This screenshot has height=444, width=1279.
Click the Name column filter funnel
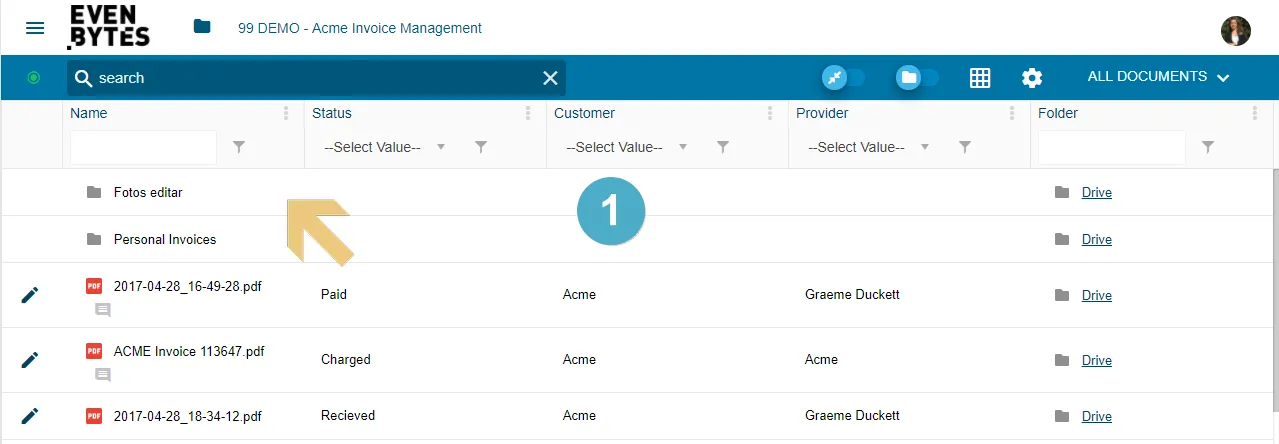239,147
